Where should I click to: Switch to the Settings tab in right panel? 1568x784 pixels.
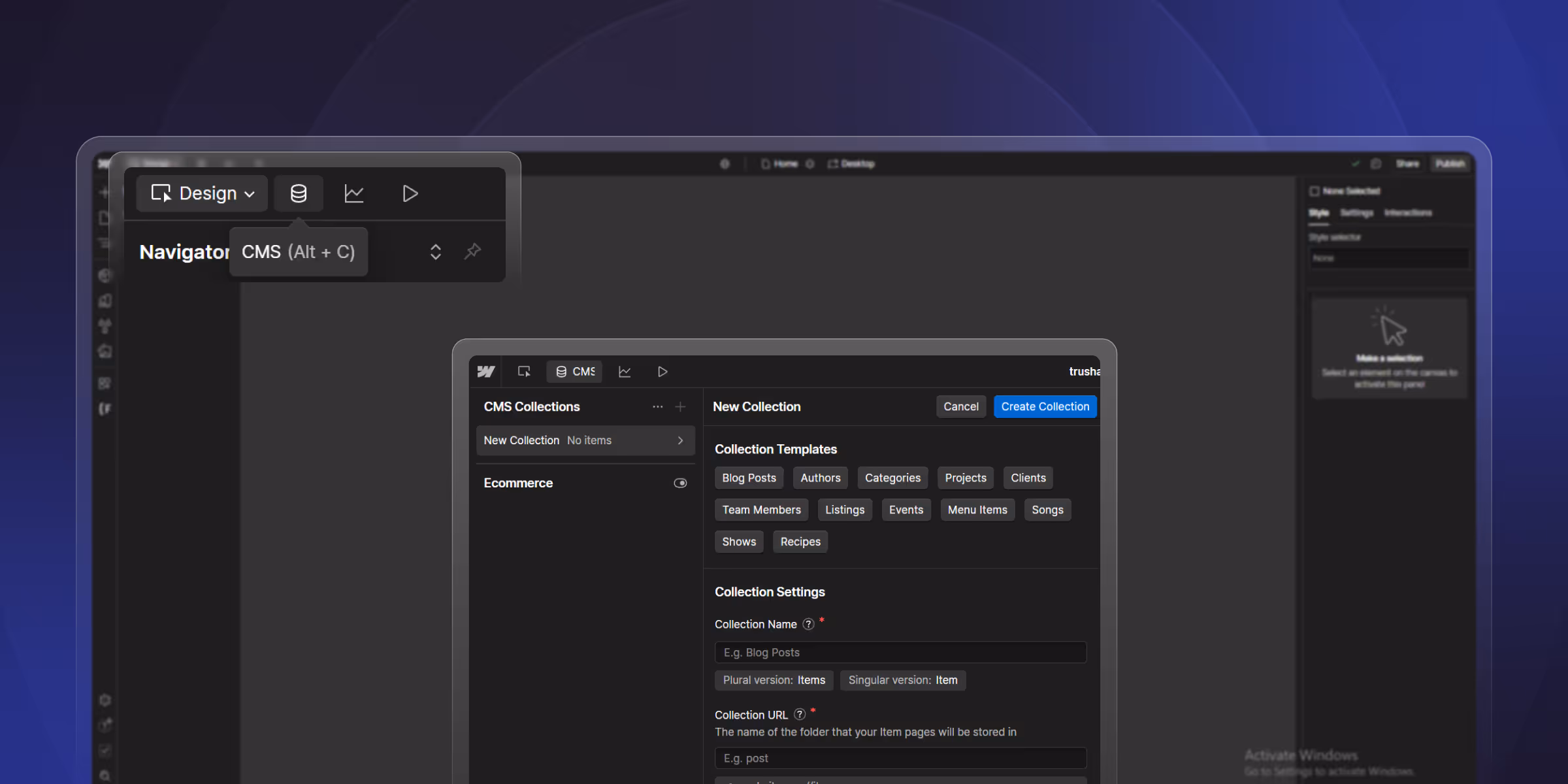click(1356, 212)
